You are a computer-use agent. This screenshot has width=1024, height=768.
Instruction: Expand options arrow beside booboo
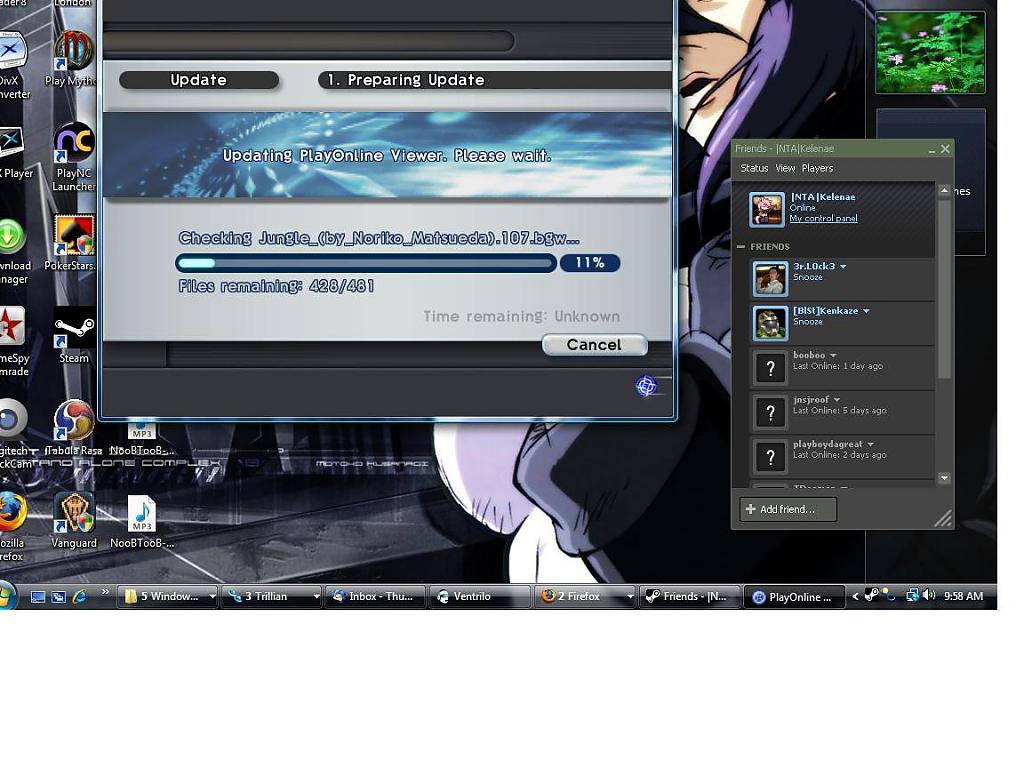[x=833, y=355]
